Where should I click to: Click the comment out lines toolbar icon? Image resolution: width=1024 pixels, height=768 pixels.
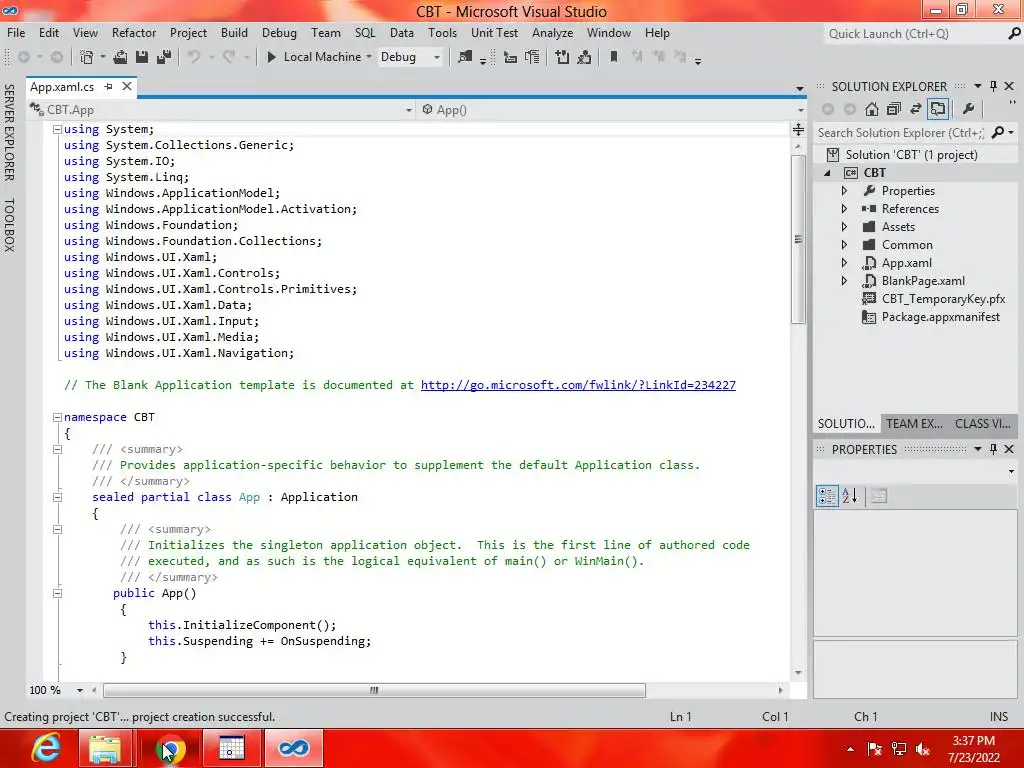(x=533, y=57)
